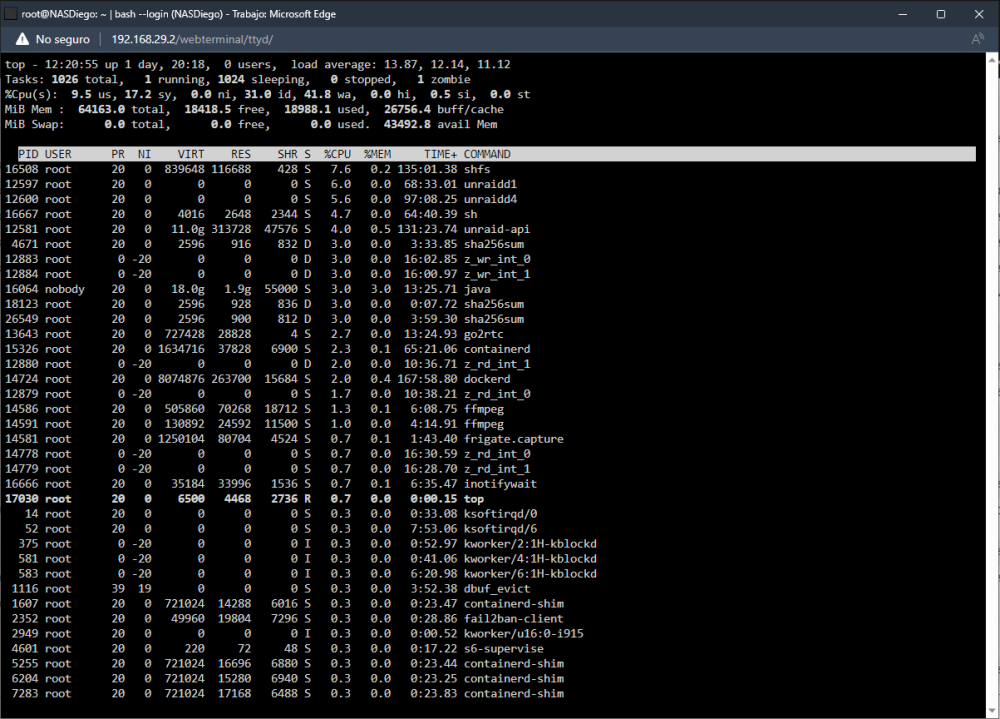Click z_wr_int_0 command

[497, 259]
